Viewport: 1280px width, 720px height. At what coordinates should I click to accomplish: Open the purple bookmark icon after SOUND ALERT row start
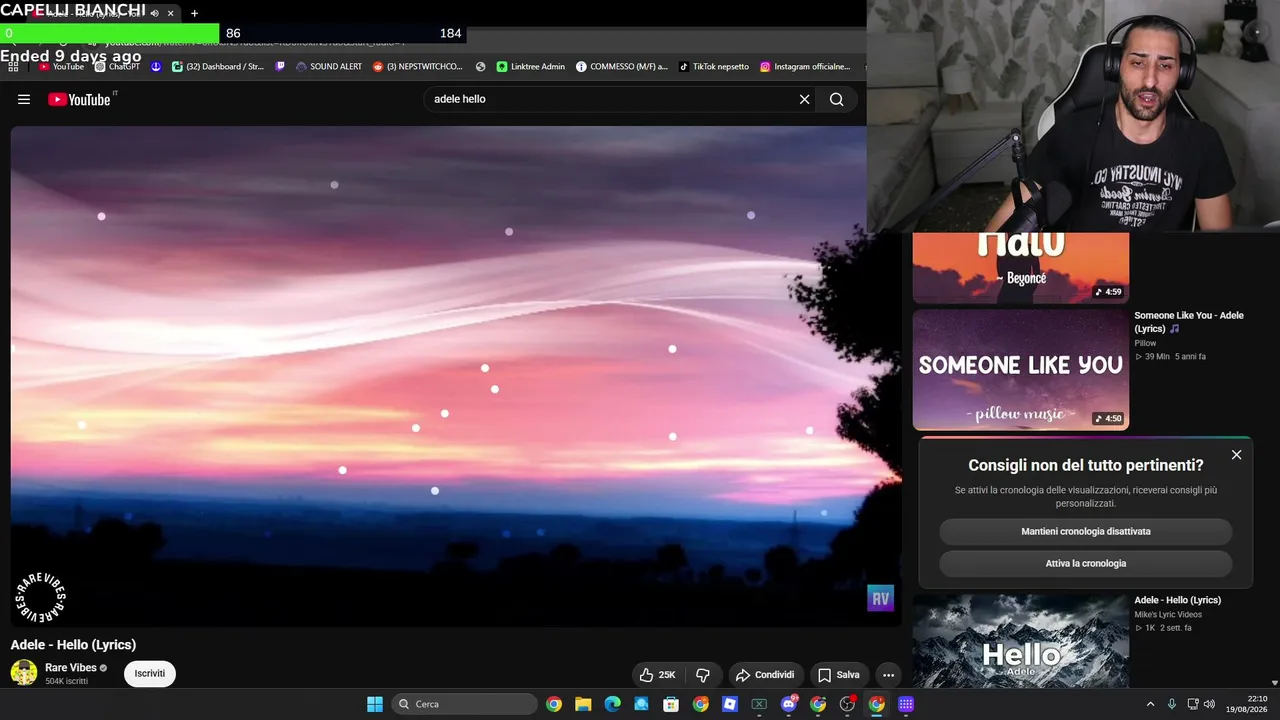[x=280, y=66]
